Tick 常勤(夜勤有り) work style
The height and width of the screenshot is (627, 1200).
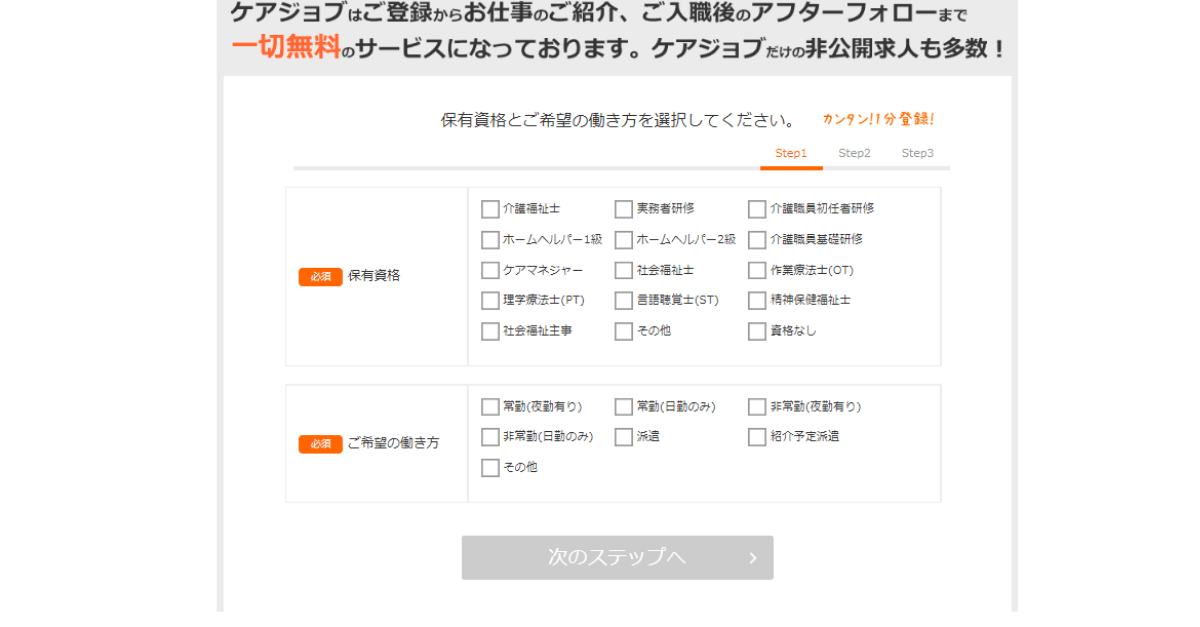click(x=490, y=407)
